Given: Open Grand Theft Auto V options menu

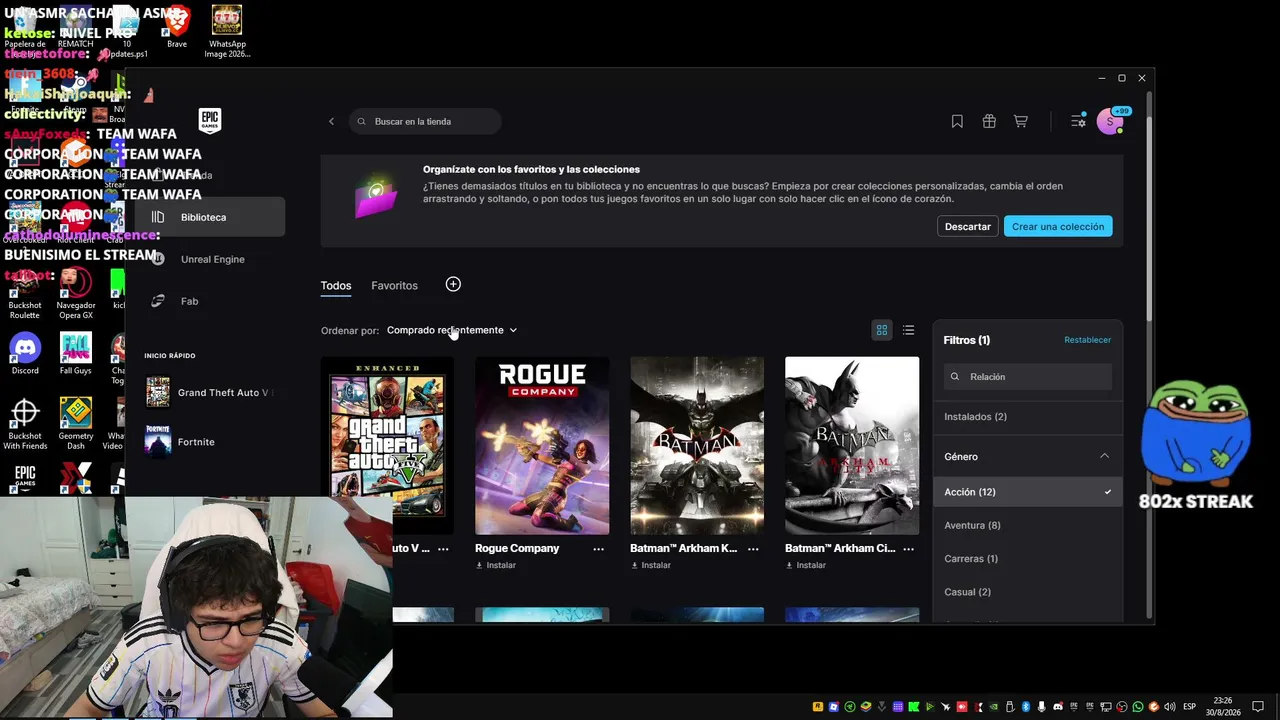Looking at the screenshot, I should [x=443, y=549].
